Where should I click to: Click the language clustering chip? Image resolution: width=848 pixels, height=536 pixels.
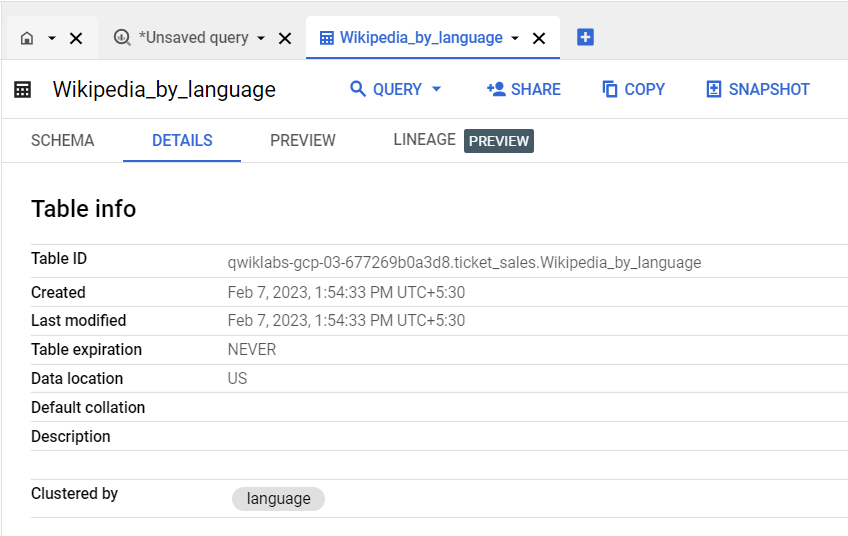278,499
